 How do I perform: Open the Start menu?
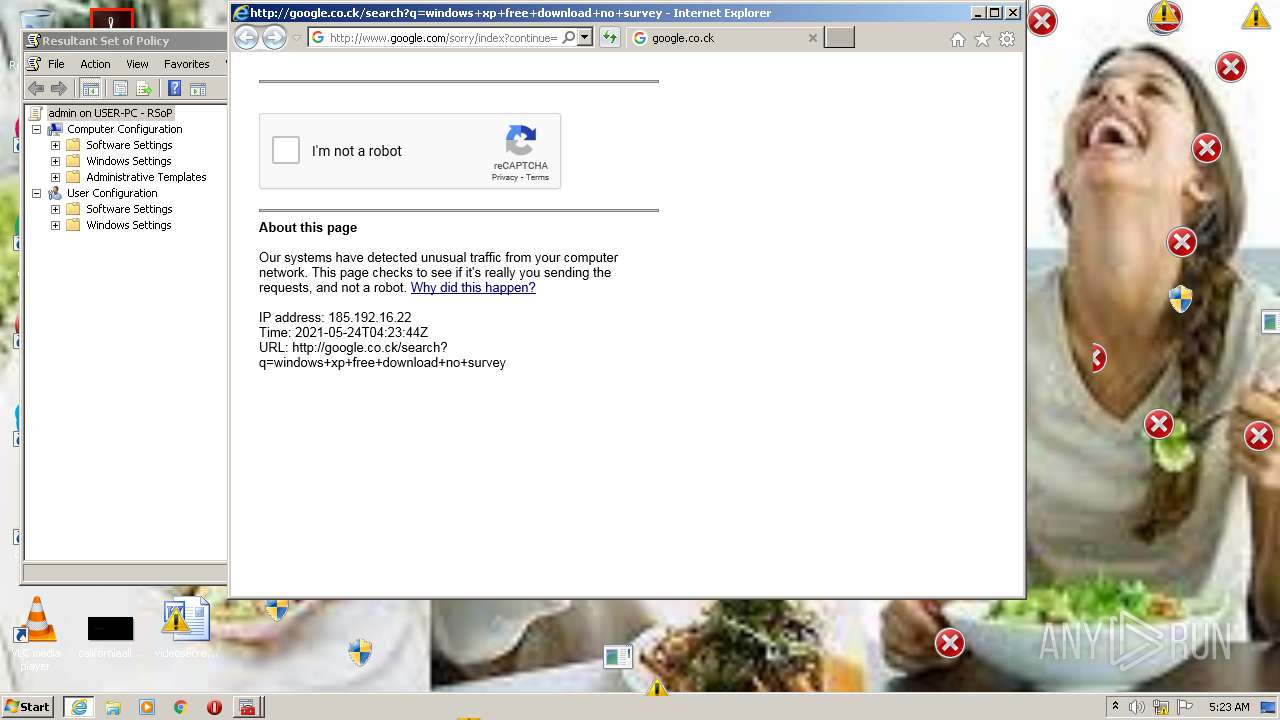(28, 706)
